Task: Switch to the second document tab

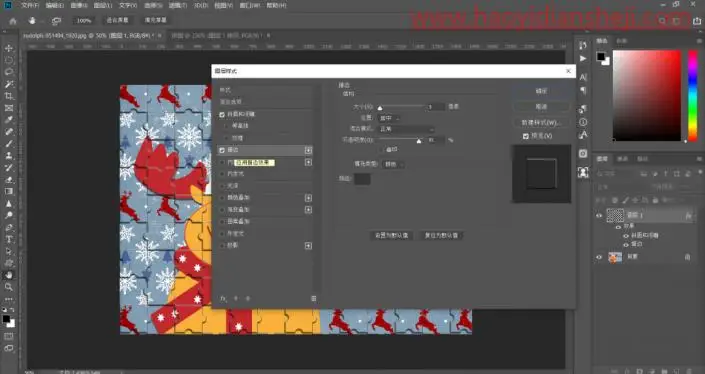Action: click(x=220, y=36)
